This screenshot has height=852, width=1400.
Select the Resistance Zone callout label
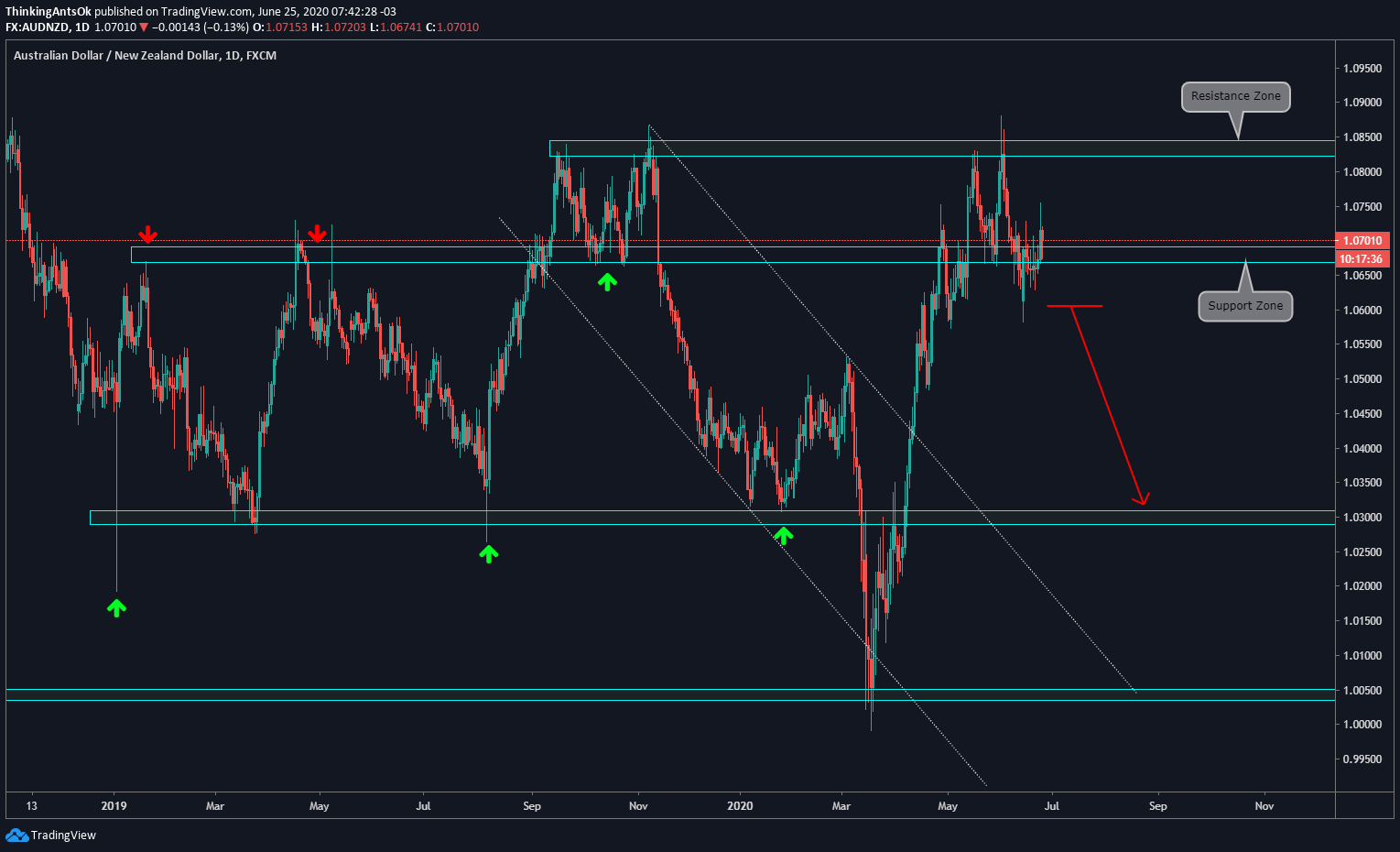point(1235,96)
